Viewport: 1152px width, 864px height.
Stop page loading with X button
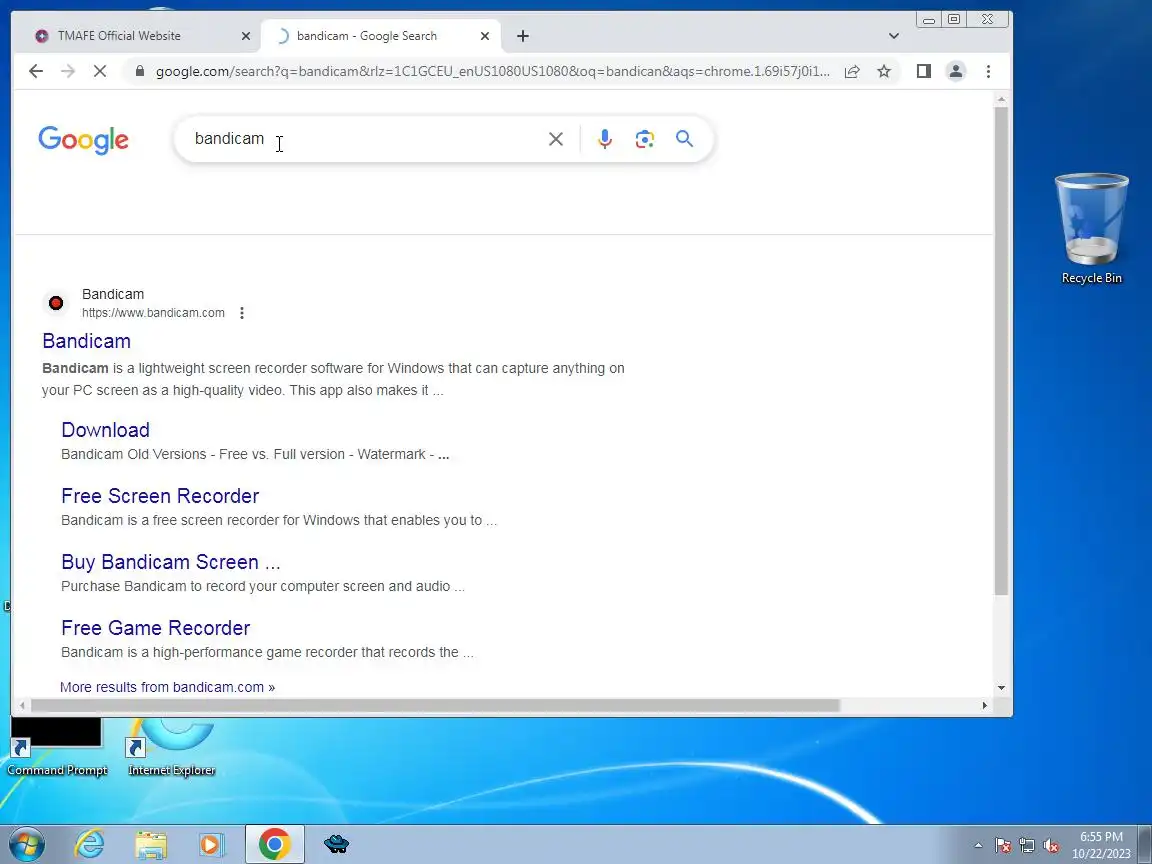tap(100, 71)
